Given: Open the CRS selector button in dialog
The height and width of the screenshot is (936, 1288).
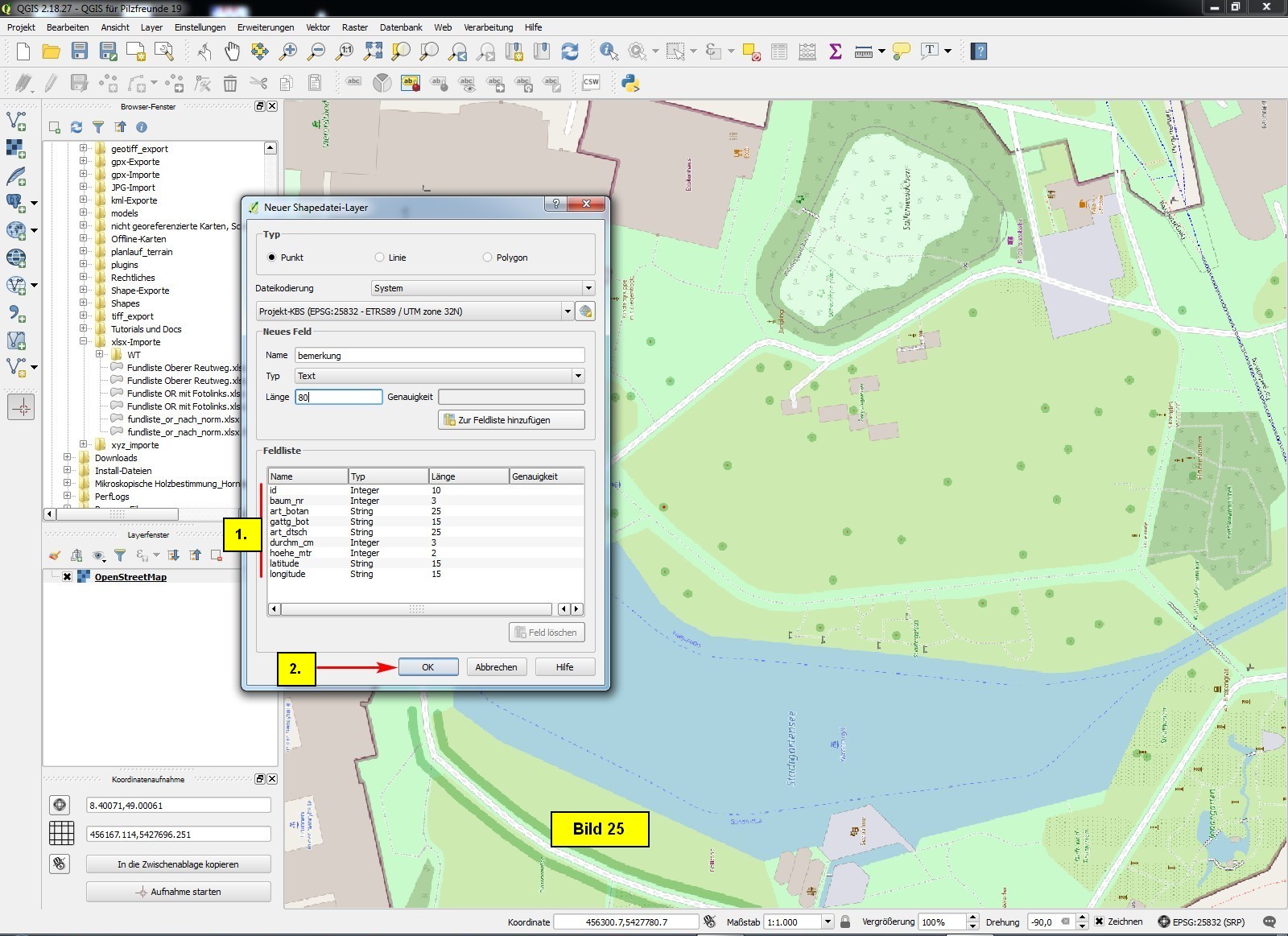Looking at the screenshot, I should click(585, 311).
